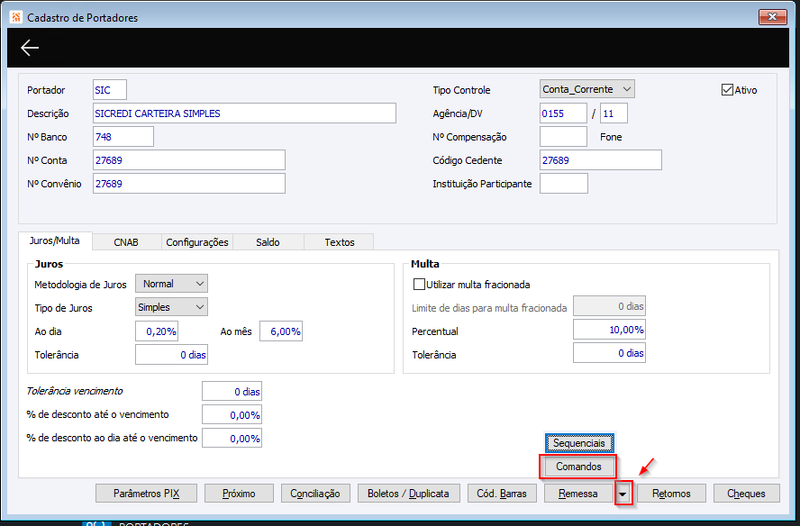Click the agency DV field 11

[614, 113]
